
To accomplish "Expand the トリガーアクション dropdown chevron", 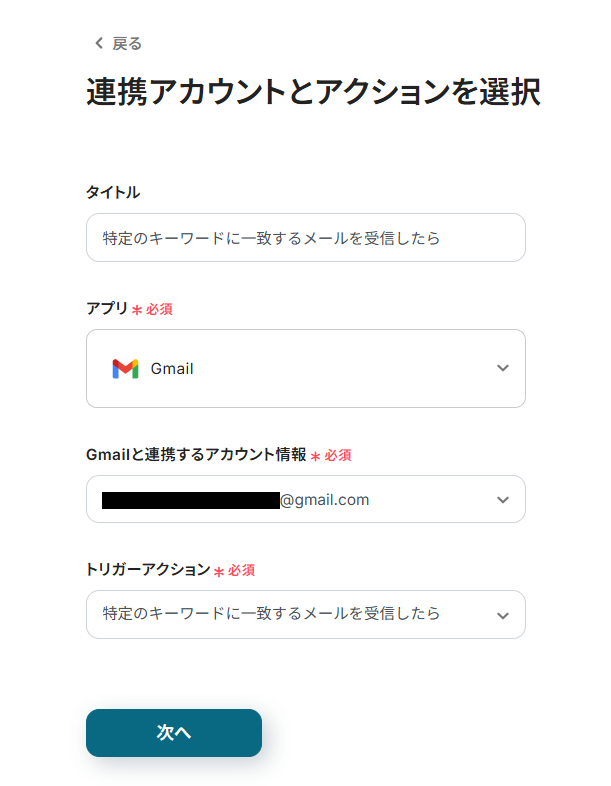I will pos(503,616).
